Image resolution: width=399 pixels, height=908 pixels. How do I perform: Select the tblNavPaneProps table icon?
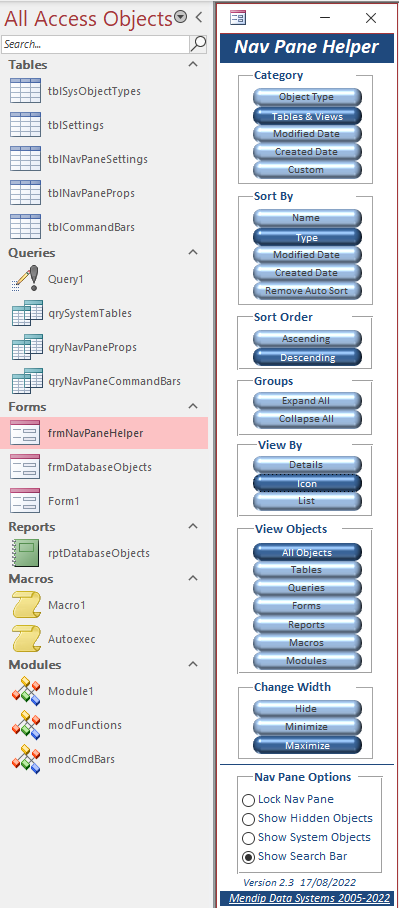point(25,193)
